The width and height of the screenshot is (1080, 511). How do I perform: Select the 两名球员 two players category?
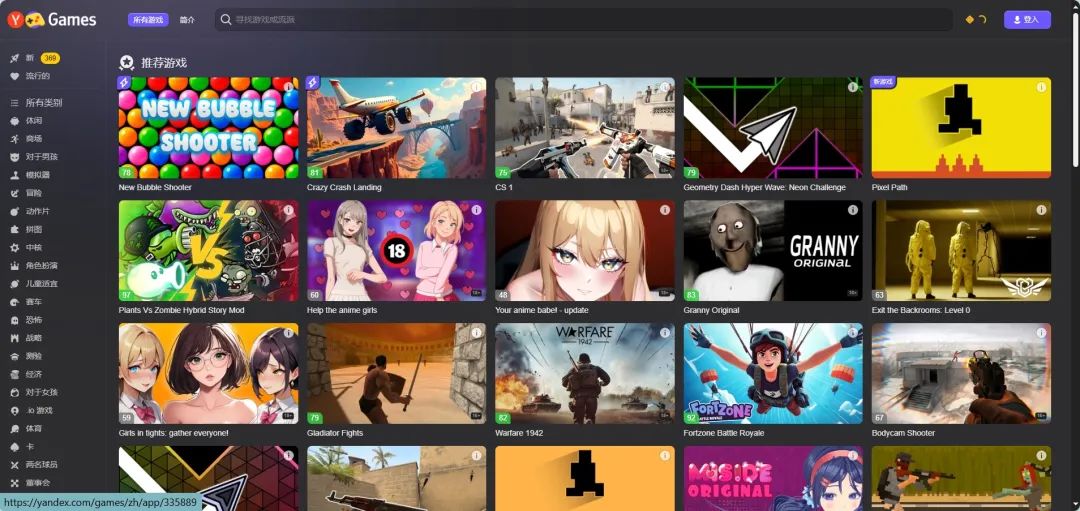point(34,465)
